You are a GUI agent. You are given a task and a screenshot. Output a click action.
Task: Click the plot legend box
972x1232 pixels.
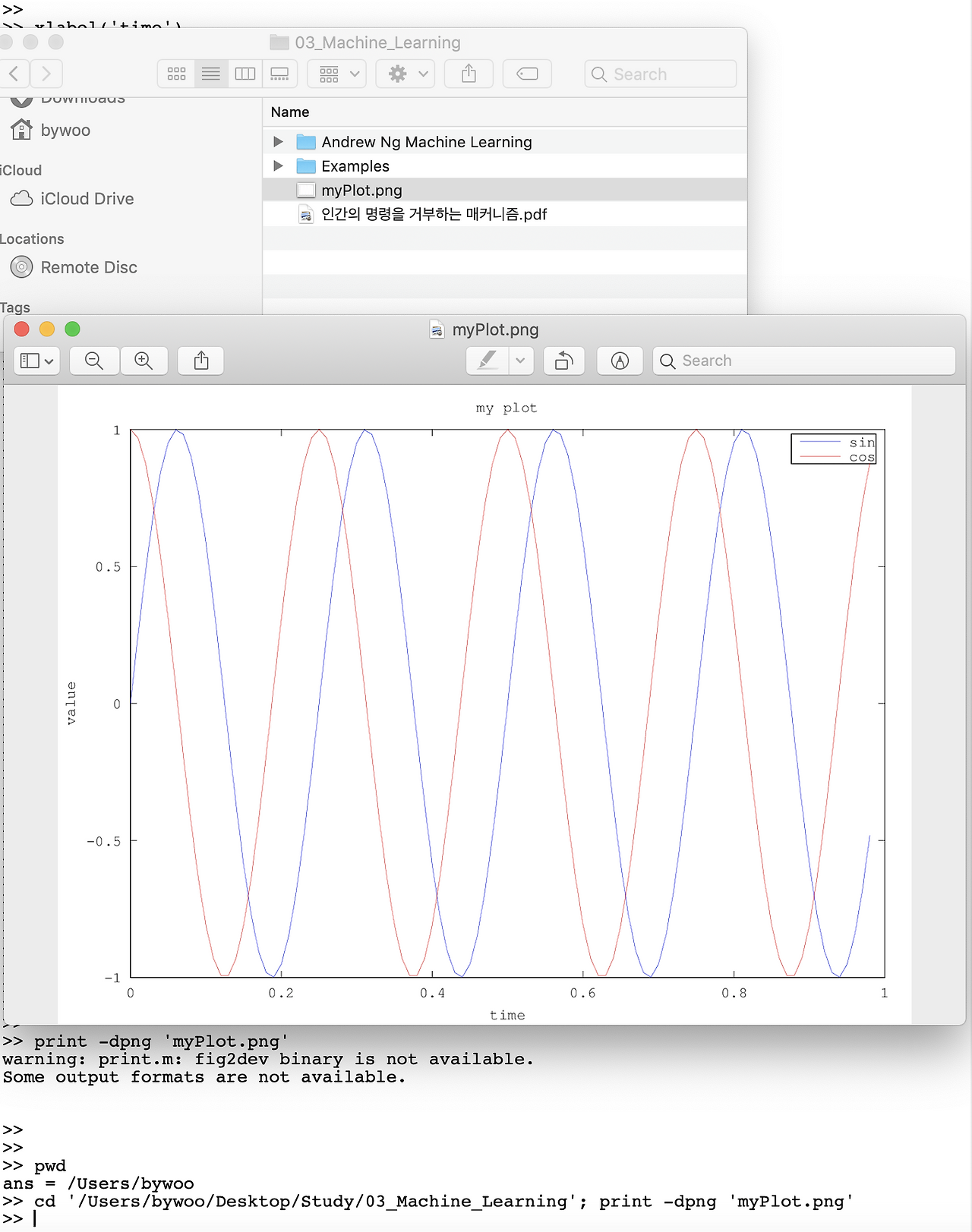(834, 449)
